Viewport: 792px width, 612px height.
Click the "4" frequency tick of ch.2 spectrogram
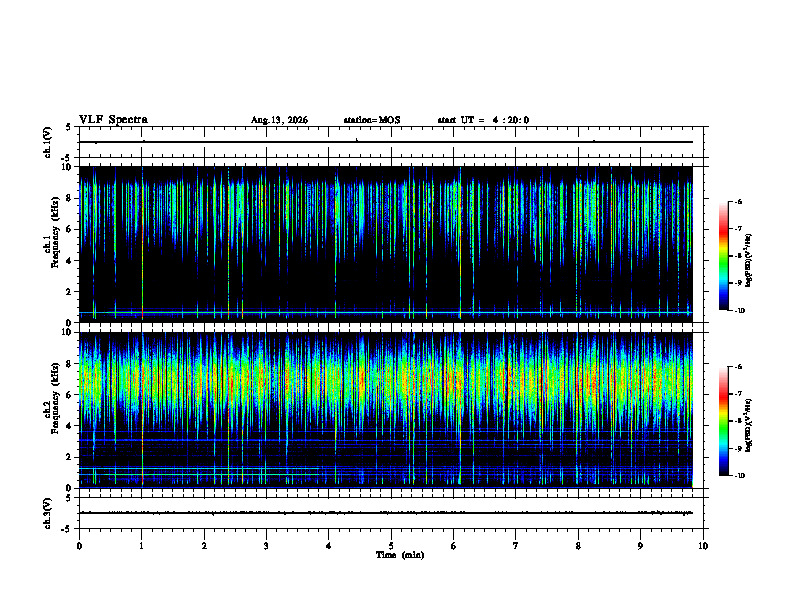click(x=70, y=427)
